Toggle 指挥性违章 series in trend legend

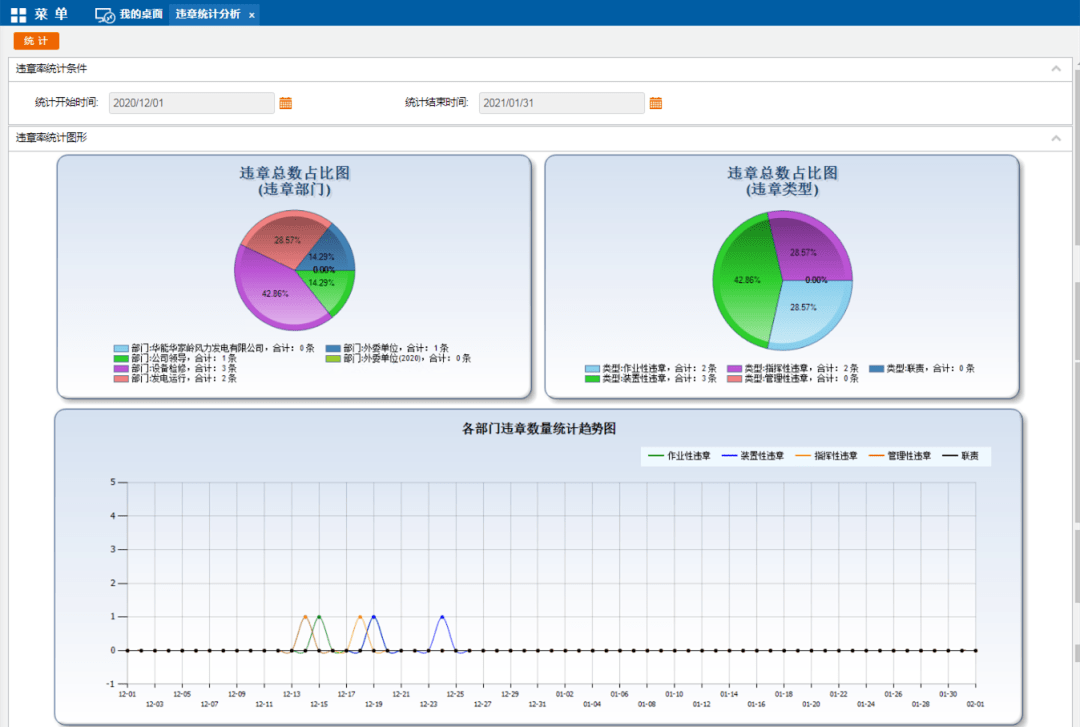pyautogui.click(x=826, y=456)
